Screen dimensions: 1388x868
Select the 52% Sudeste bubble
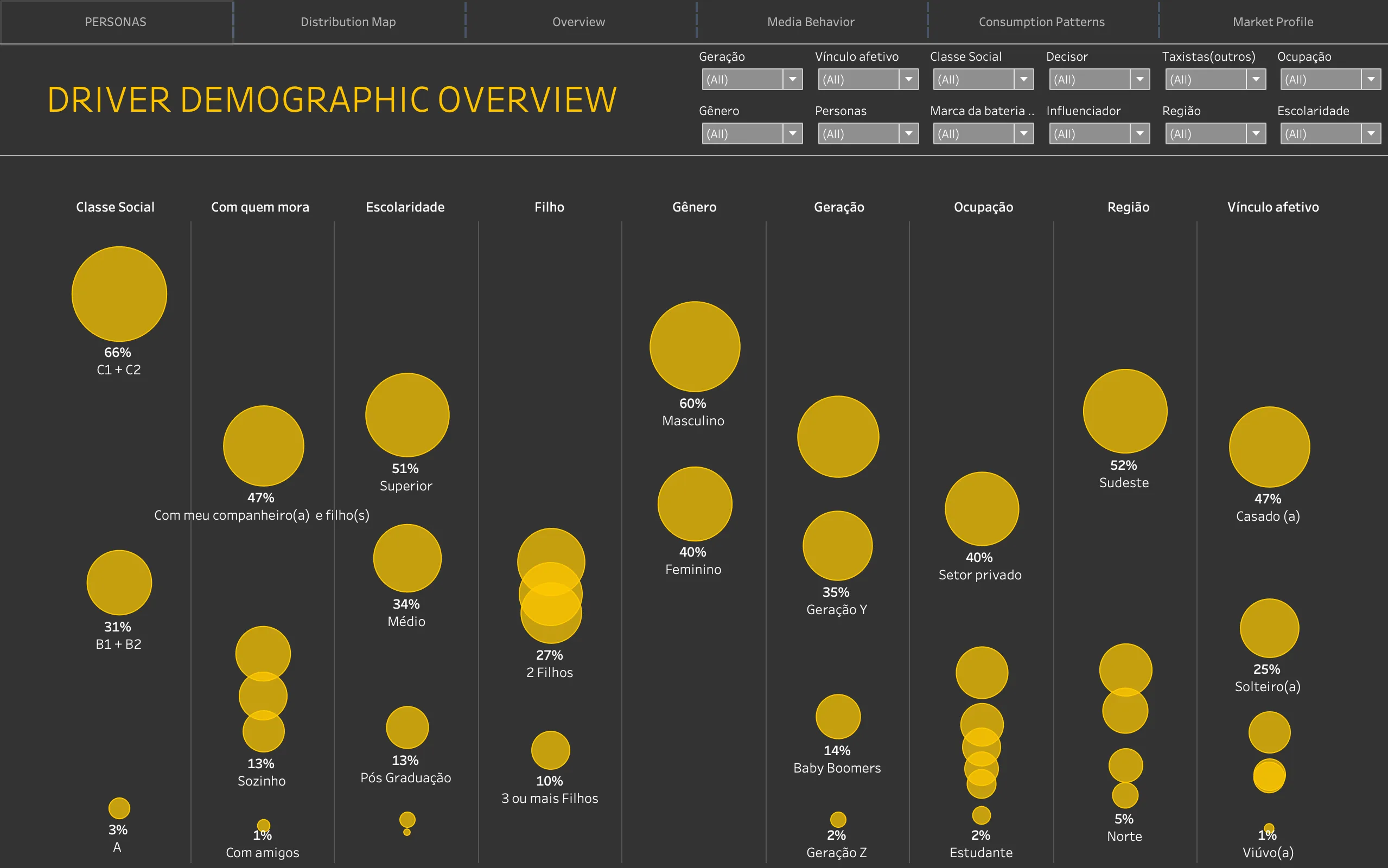1124,411
